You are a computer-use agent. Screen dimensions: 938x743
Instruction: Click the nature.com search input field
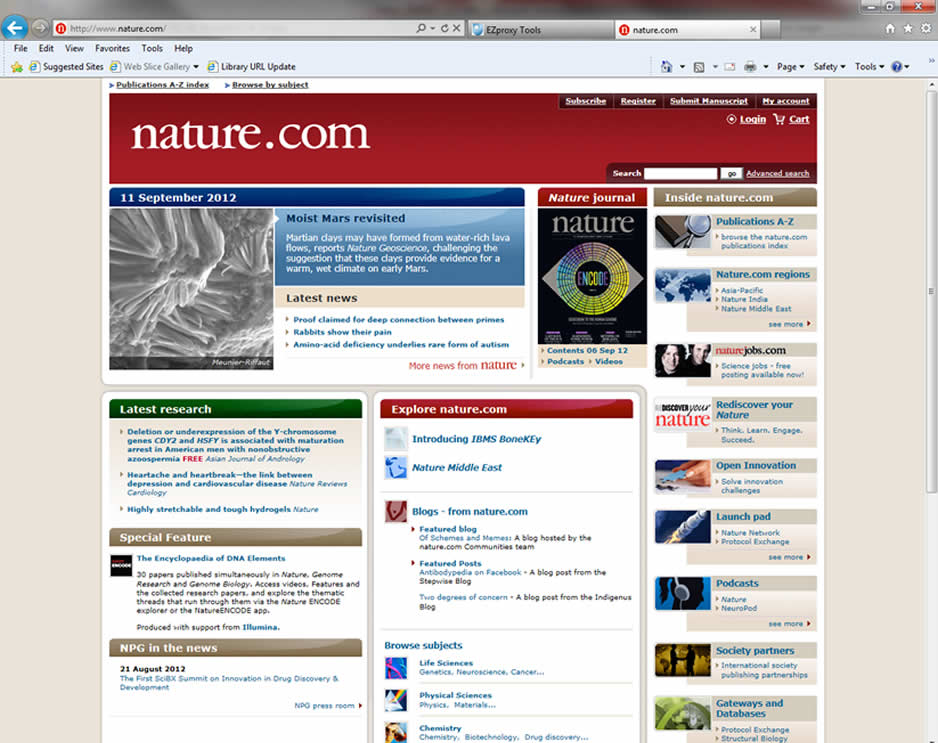681,173
